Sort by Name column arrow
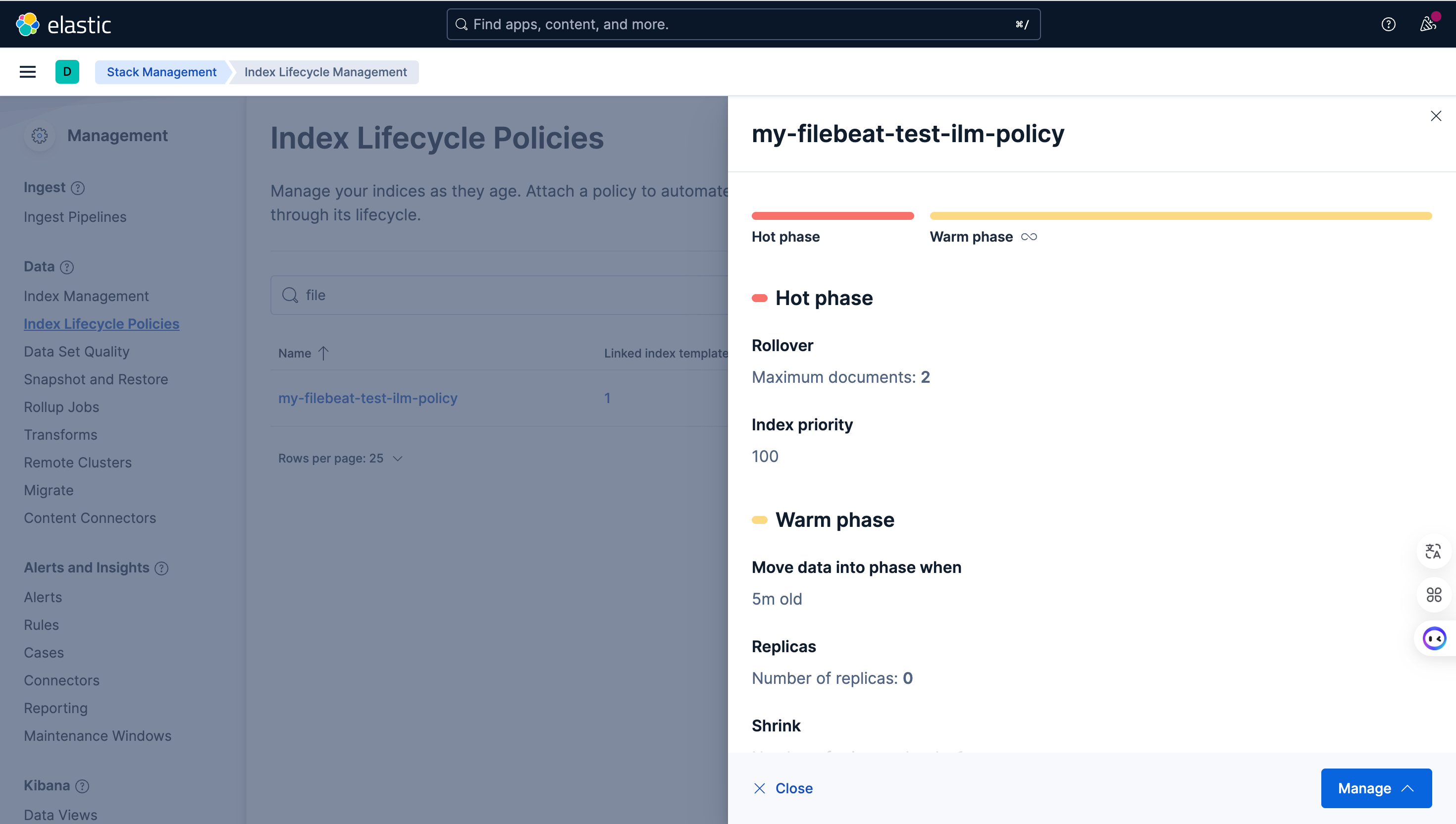 tap(323, 353)
